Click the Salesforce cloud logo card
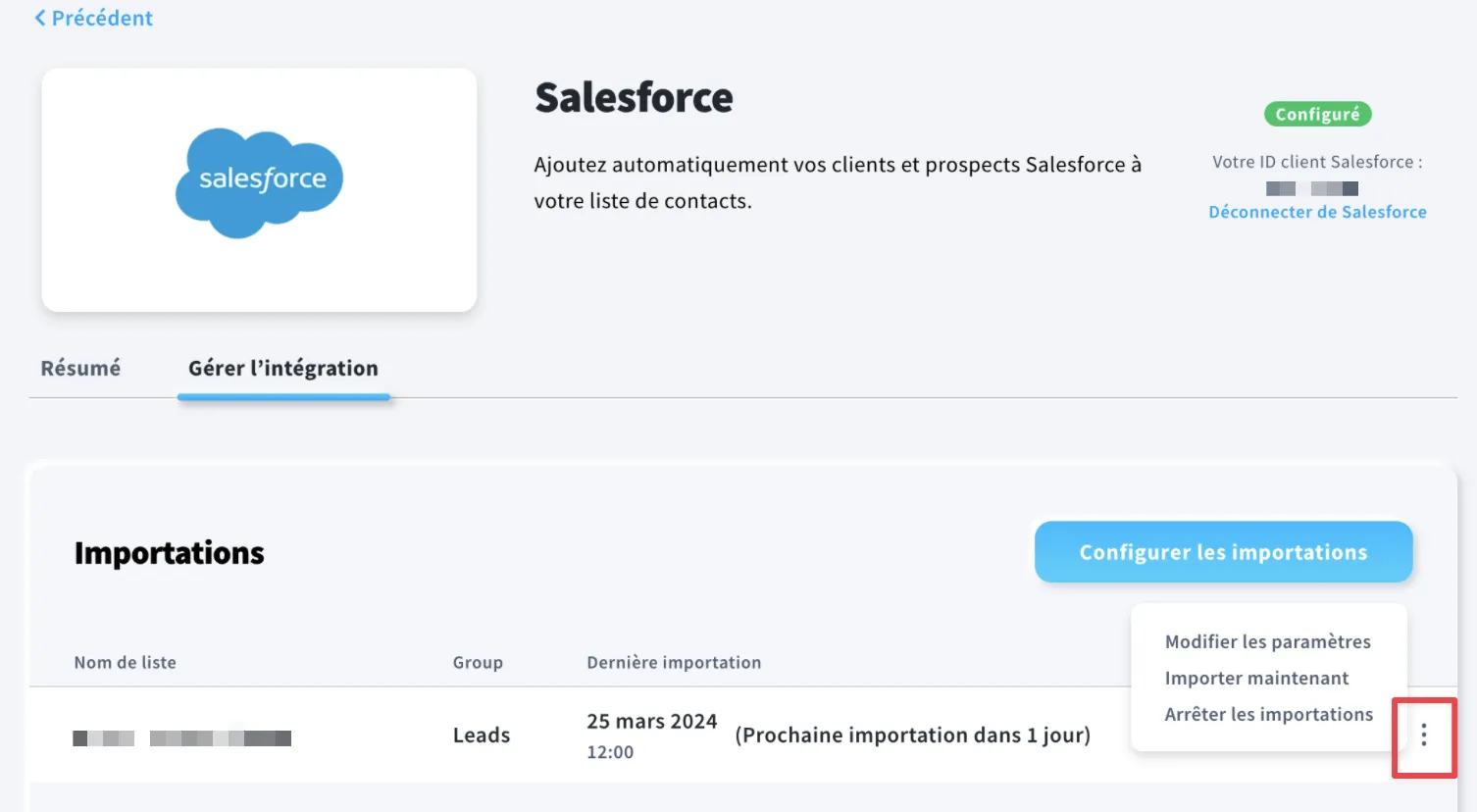Screen dimensions: 1477x812 click(x=259, y=190)
